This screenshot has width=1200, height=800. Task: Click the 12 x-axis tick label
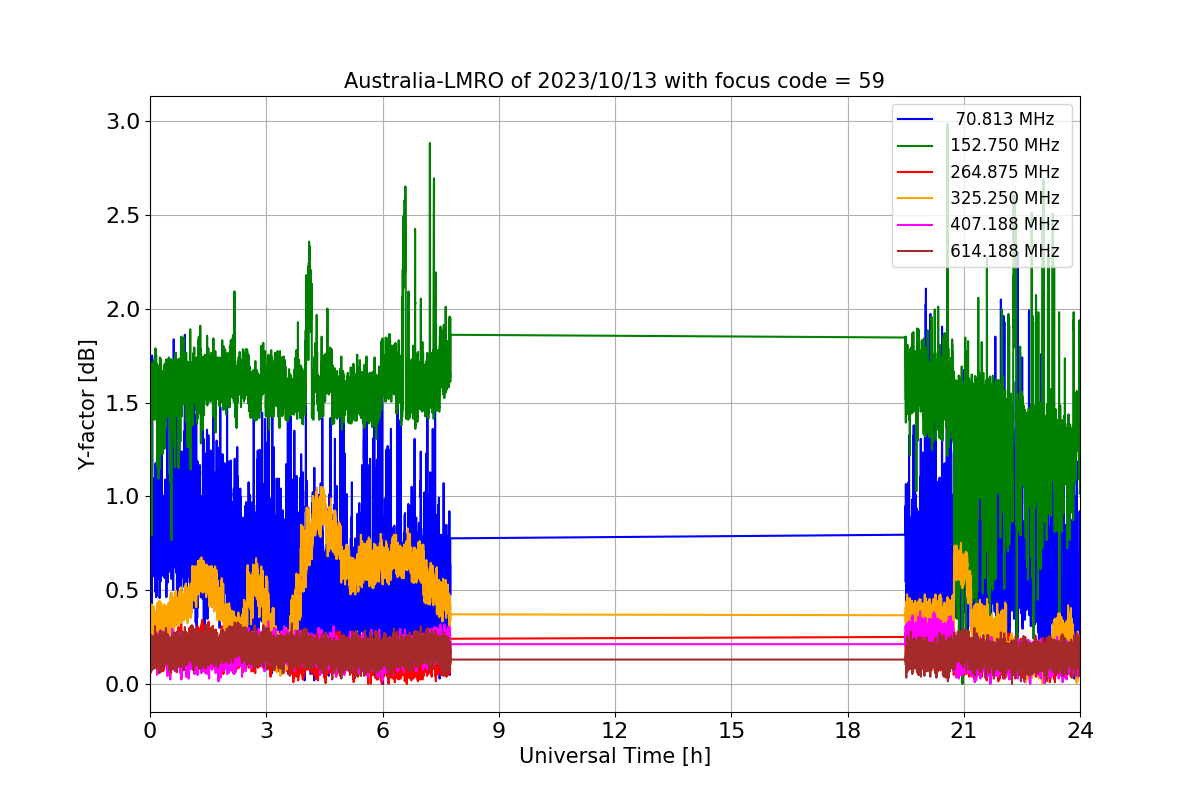615,731
